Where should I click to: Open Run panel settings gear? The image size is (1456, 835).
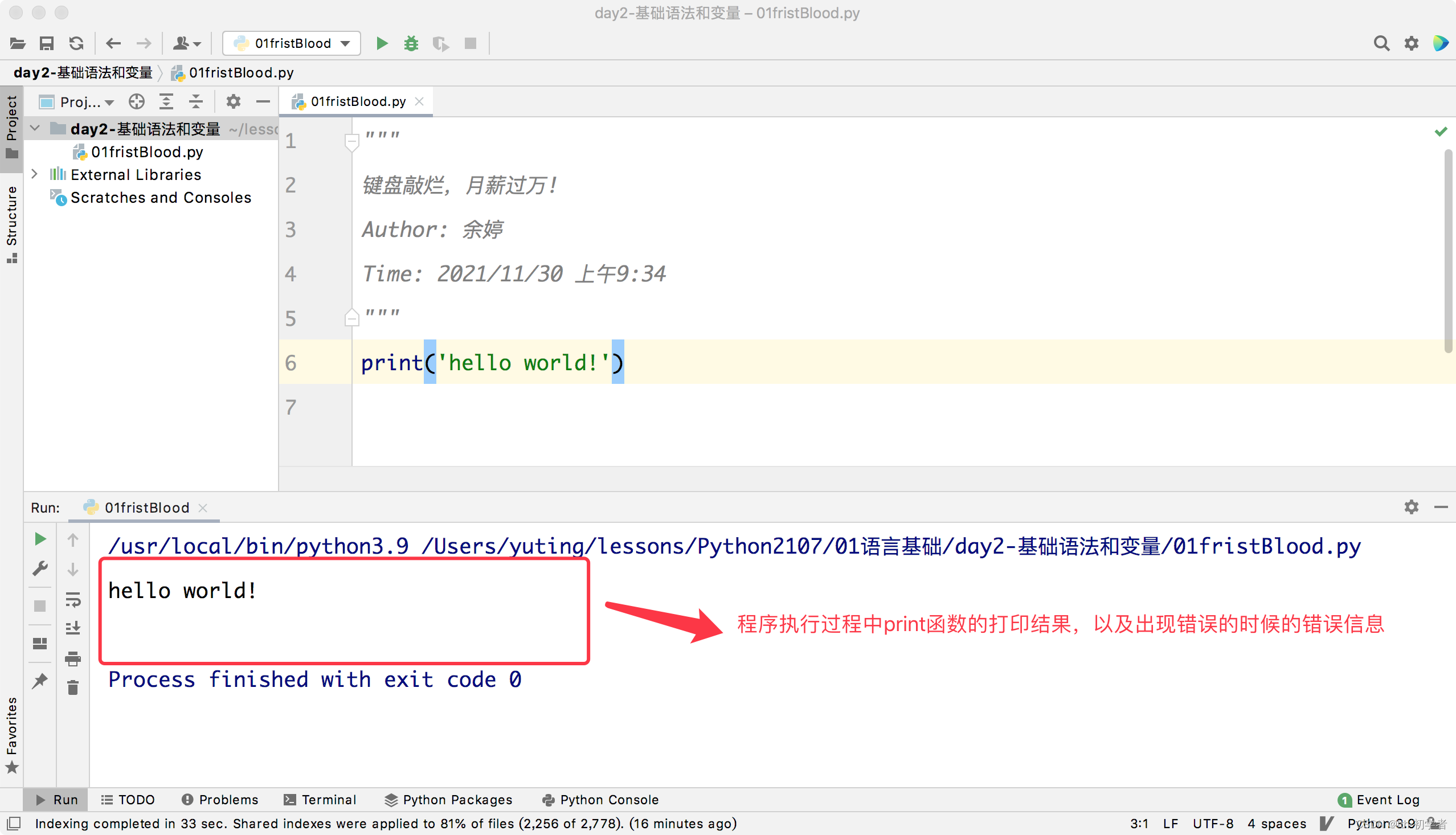click(x=1411, y=507)
